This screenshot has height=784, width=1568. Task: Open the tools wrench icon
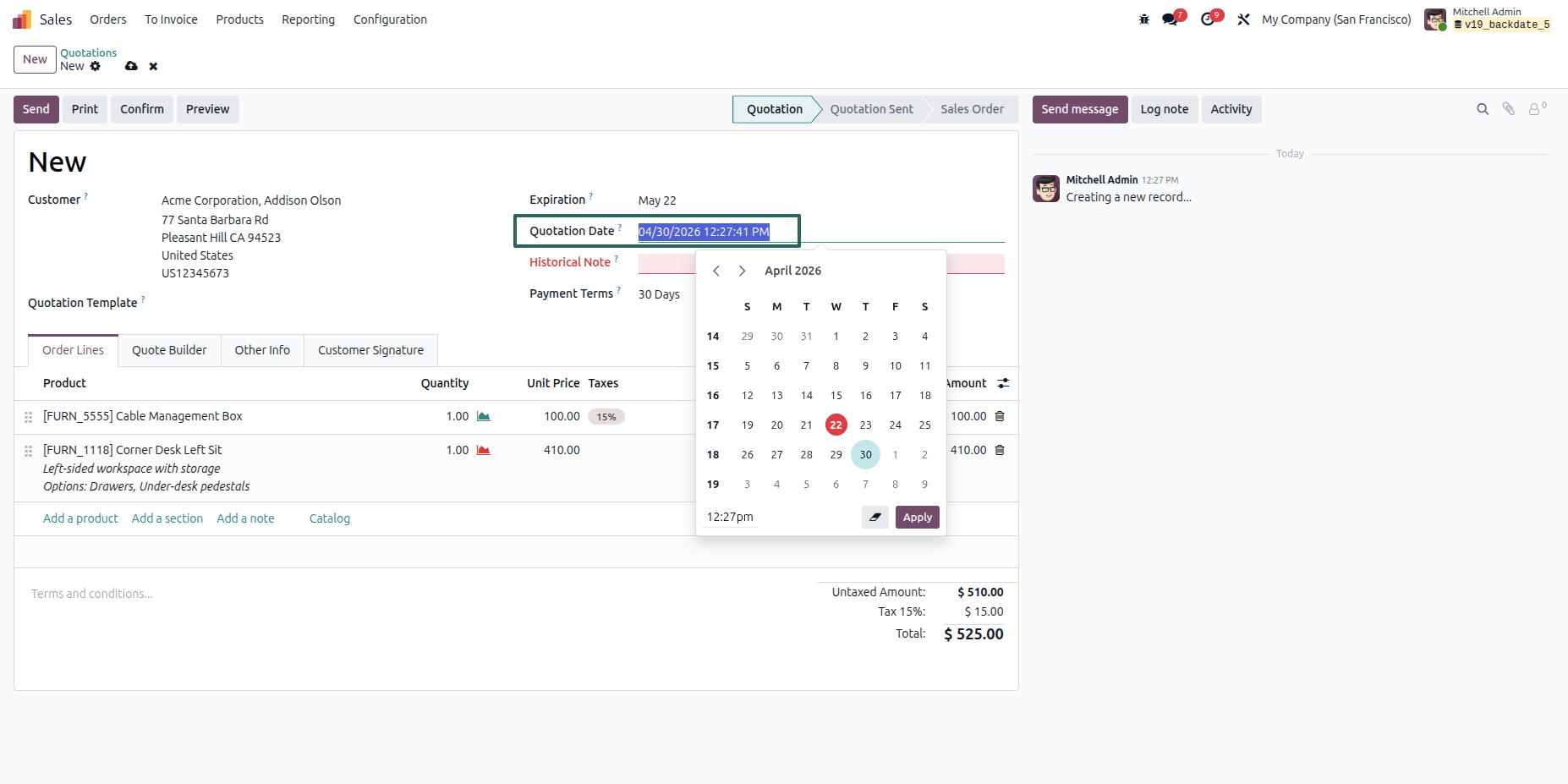pos(1243,19)
